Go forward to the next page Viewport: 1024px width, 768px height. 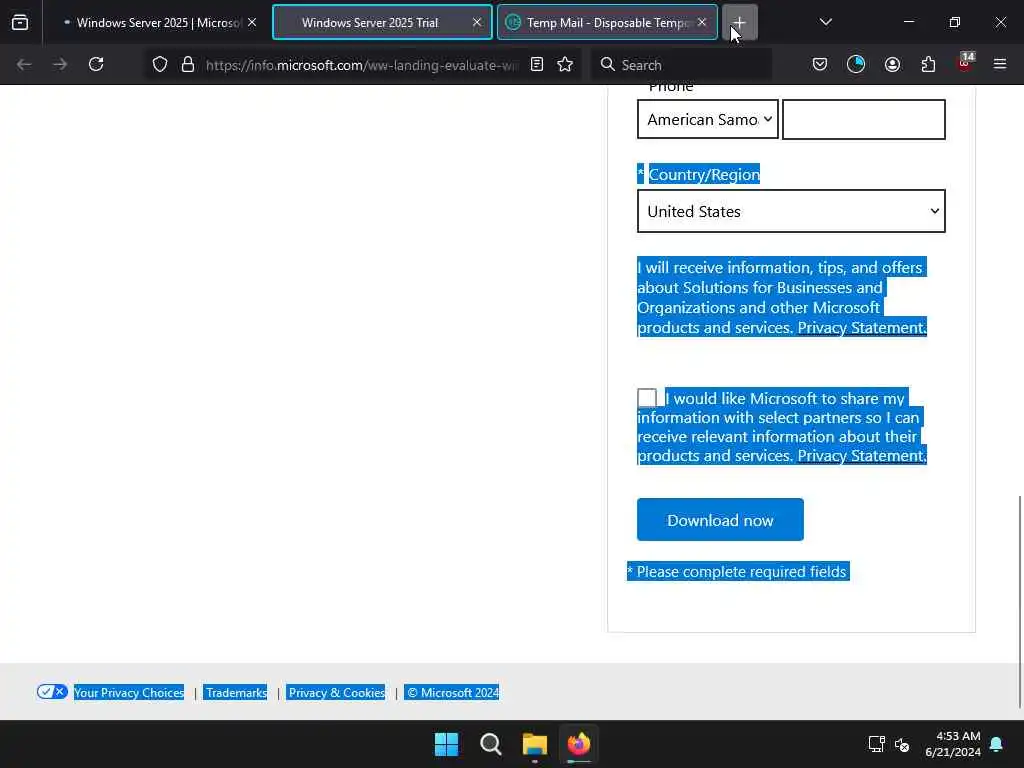pos(59,64)
